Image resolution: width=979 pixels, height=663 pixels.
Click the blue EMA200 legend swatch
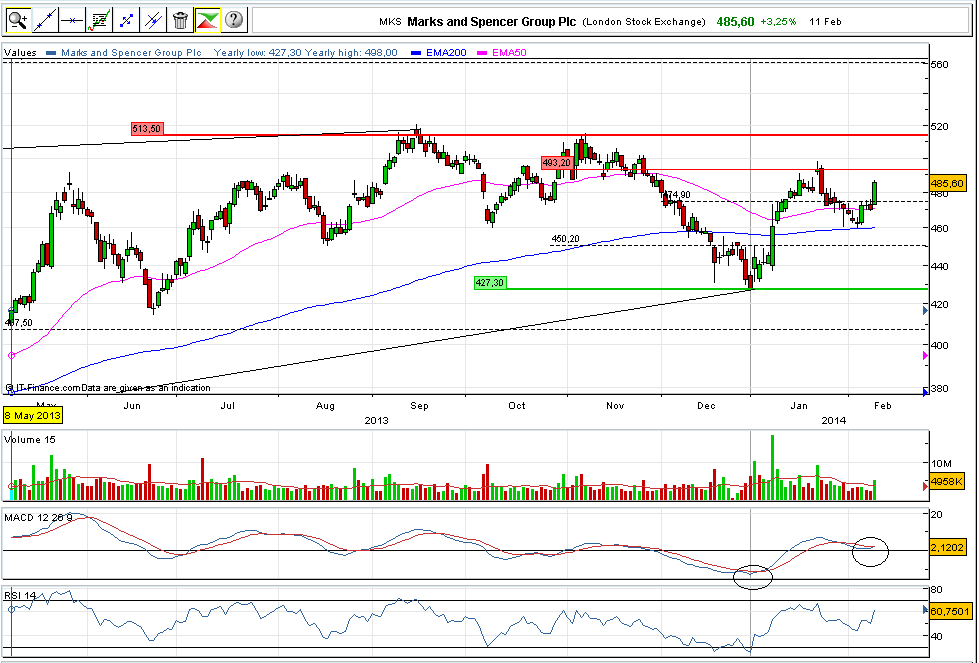pos(416,53)
